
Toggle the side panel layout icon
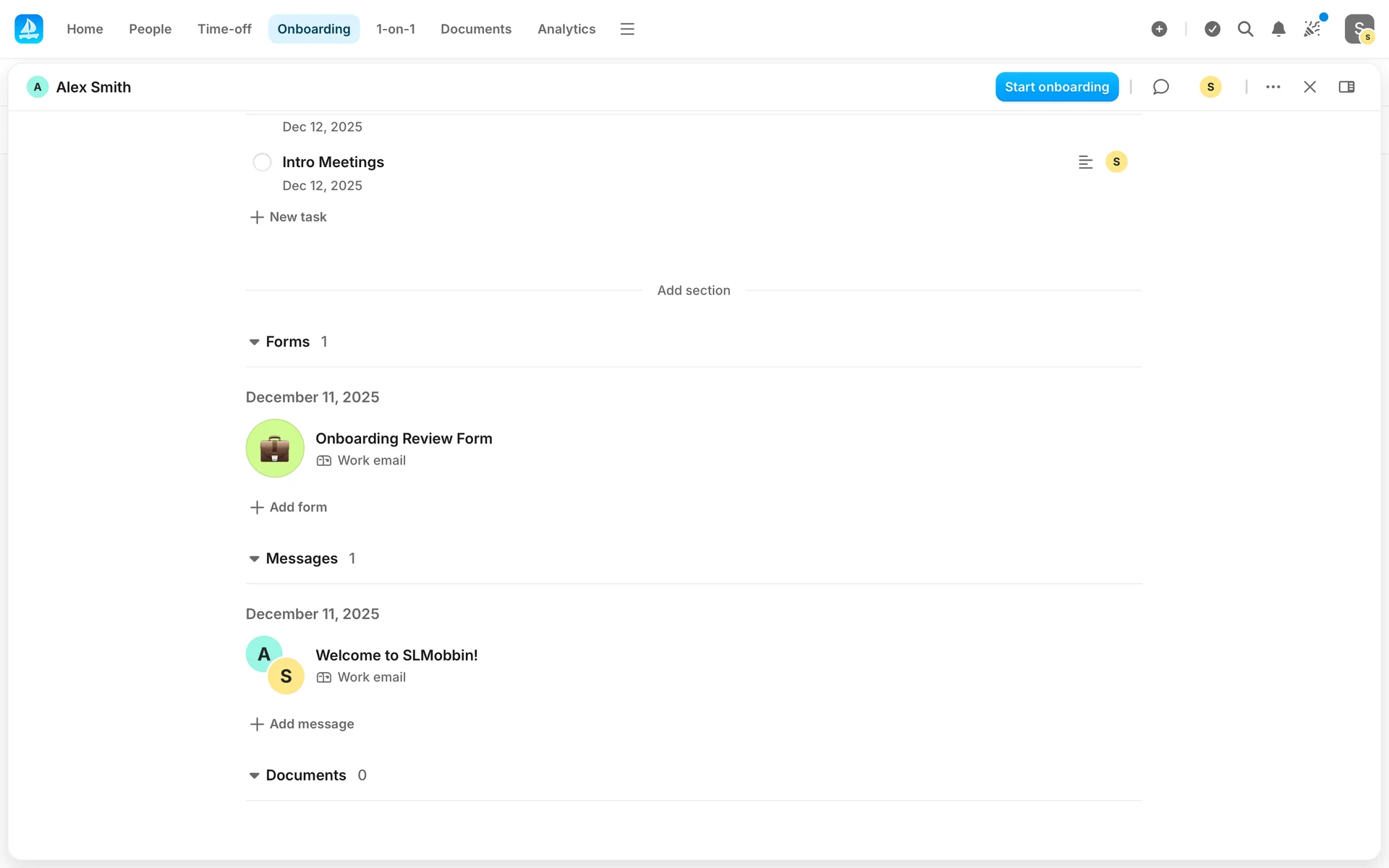(x=1346, y=87)
